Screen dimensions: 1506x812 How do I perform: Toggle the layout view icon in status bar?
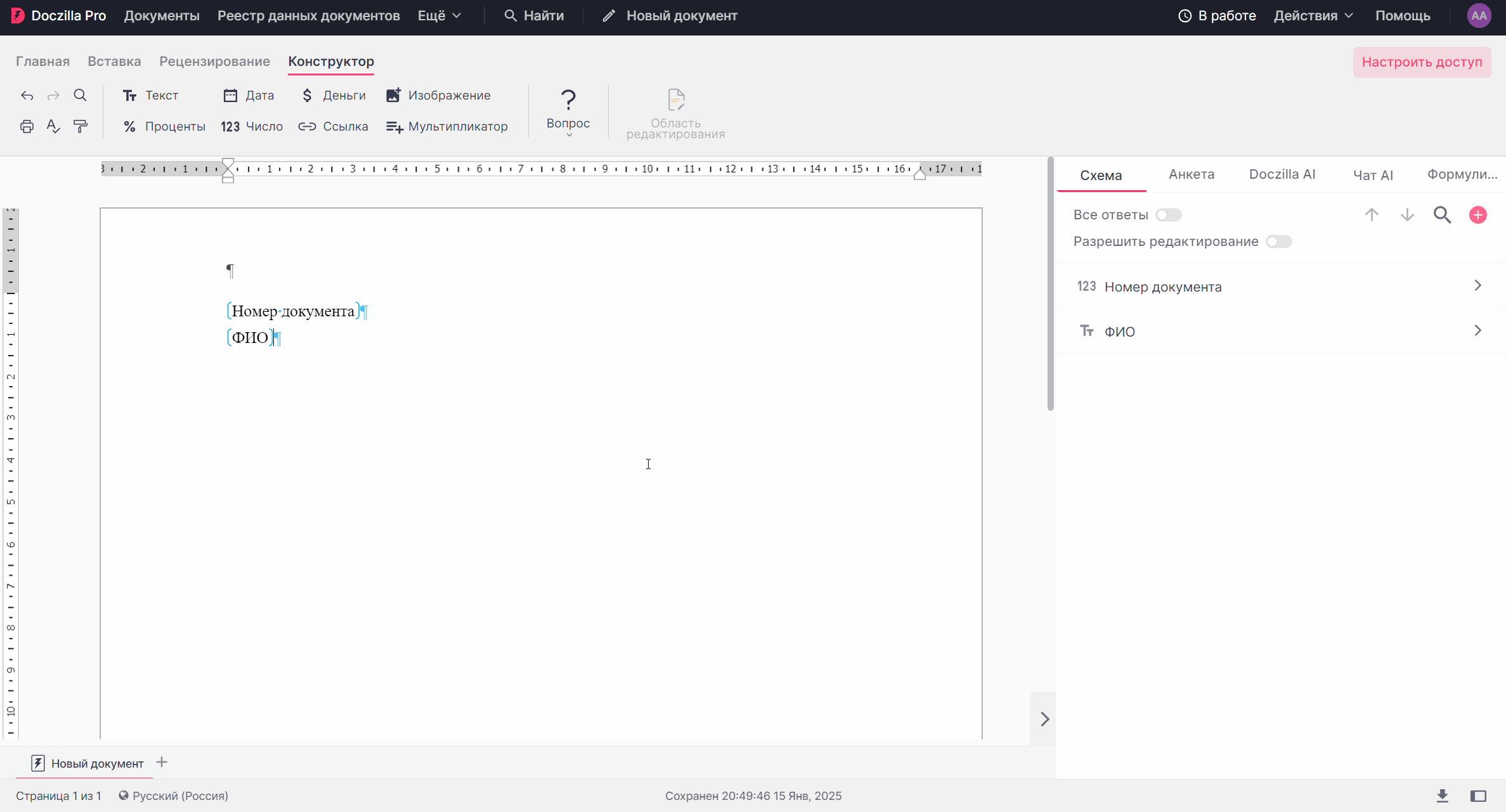click(x=1478, y=796)
